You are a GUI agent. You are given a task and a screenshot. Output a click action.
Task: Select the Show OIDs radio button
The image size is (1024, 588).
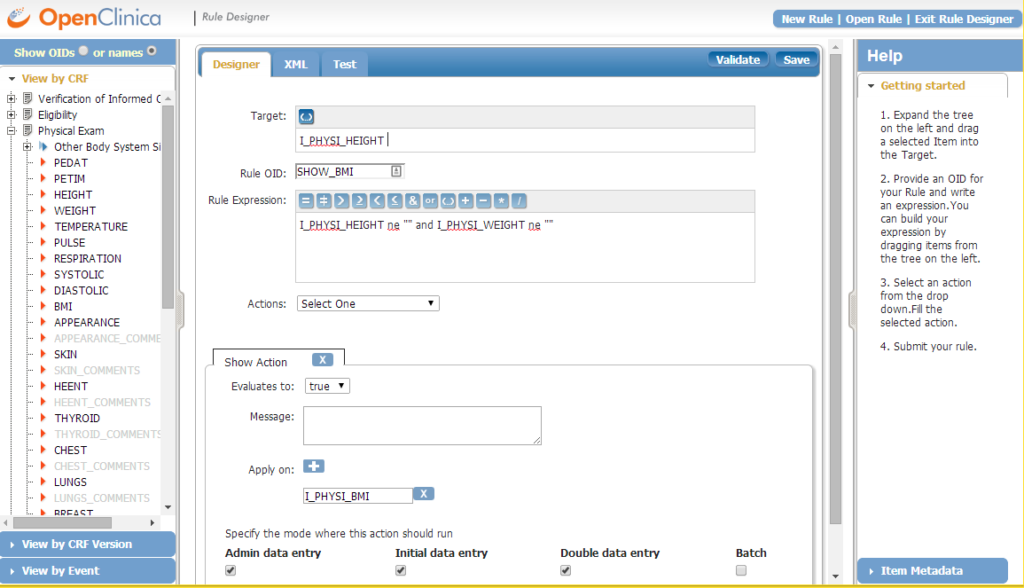(83, 51)
